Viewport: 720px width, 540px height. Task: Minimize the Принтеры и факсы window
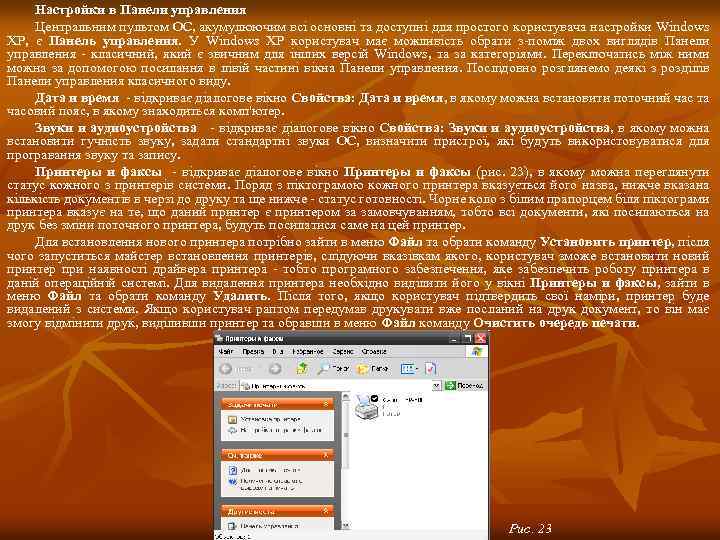[455, 338]
